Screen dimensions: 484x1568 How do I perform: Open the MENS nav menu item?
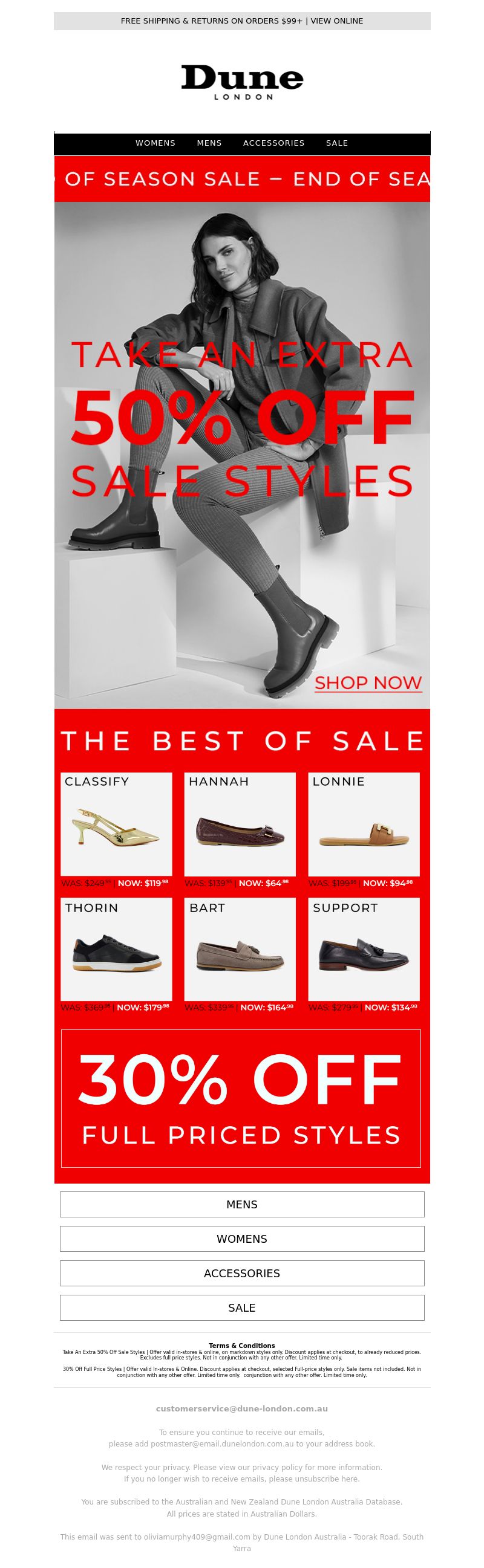[209, 143]
